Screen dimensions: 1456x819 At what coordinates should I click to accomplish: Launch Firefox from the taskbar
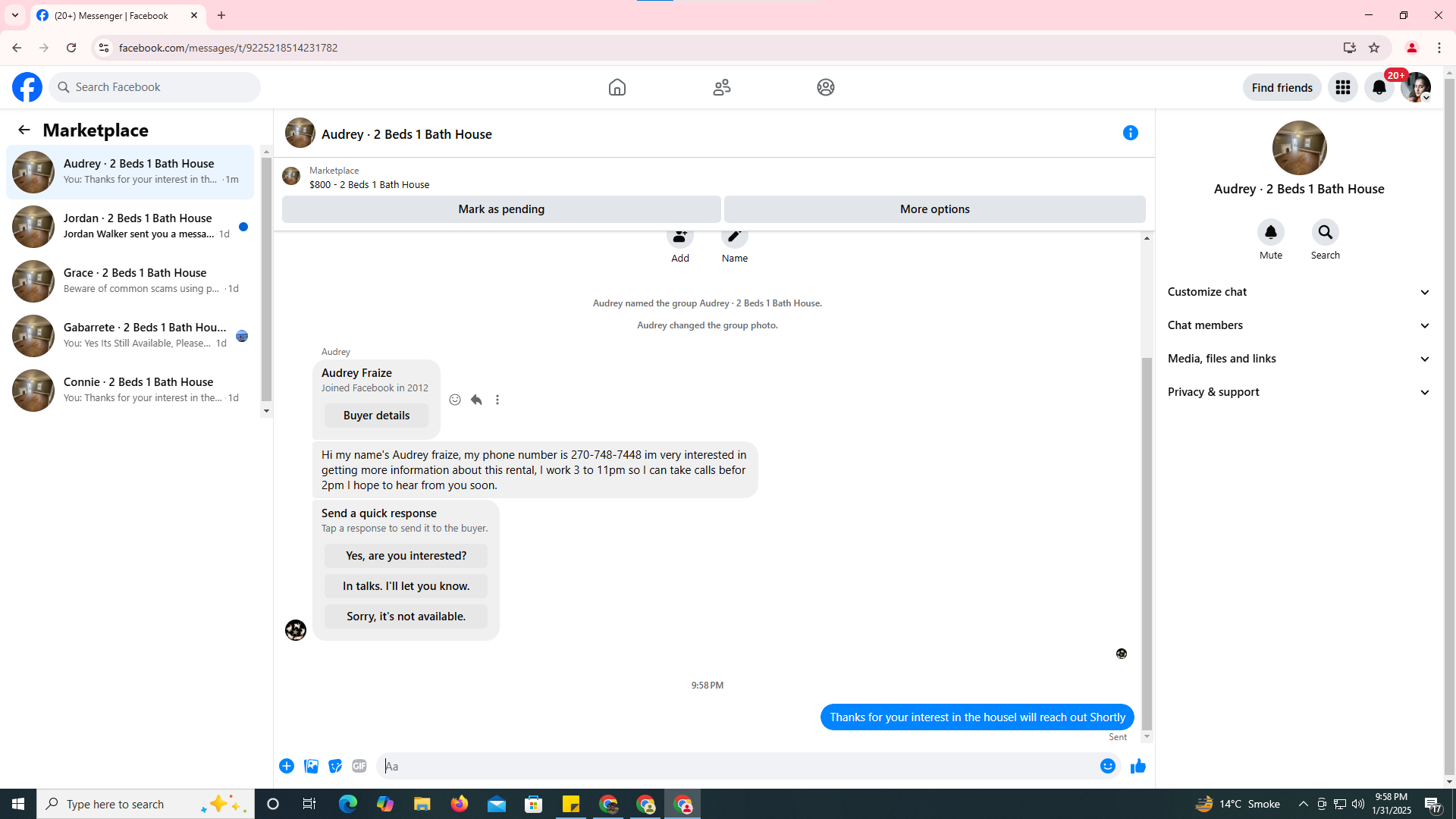tap(460, 804)
